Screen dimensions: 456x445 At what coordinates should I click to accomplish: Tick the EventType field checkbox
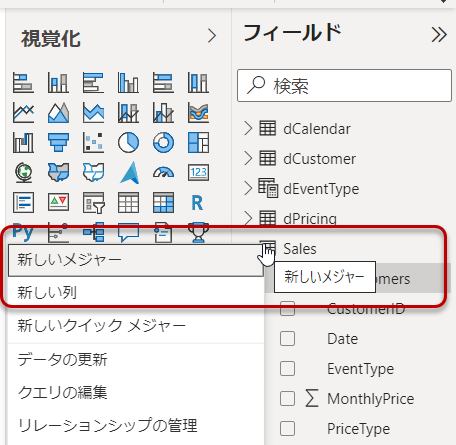point(287,369)
